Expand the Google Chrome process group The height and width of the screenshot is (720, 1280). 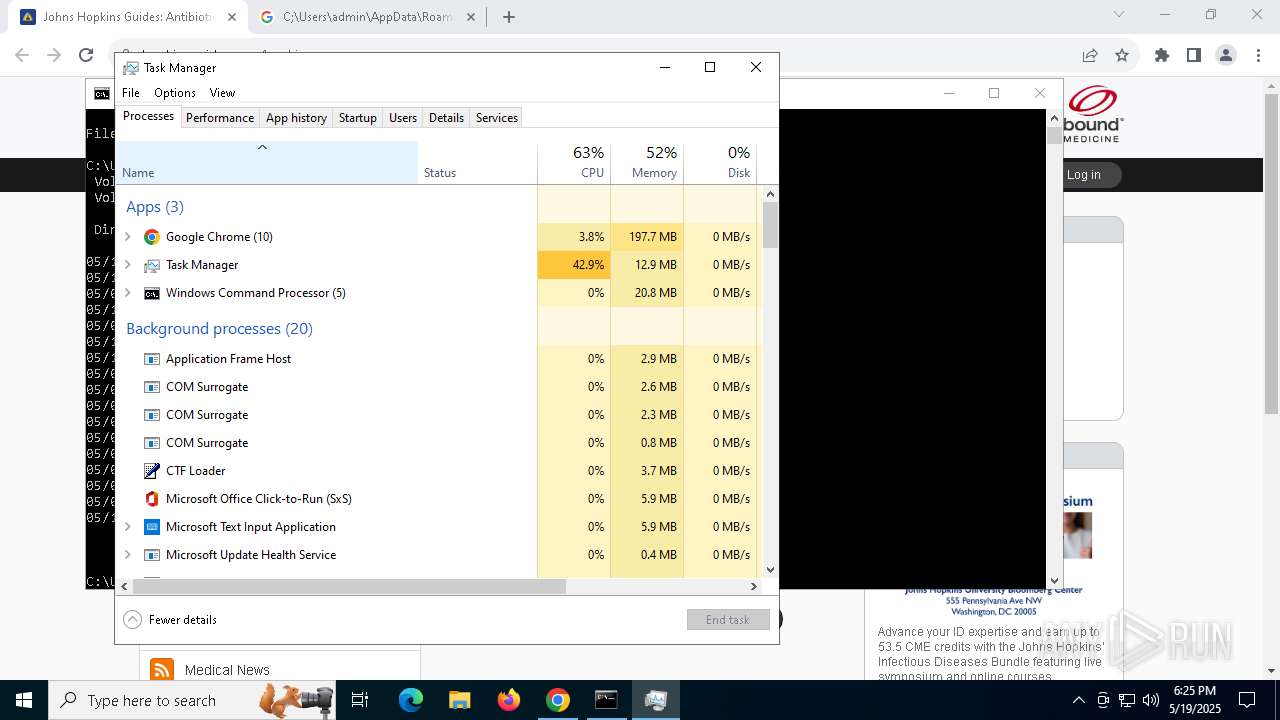(127, 237)
